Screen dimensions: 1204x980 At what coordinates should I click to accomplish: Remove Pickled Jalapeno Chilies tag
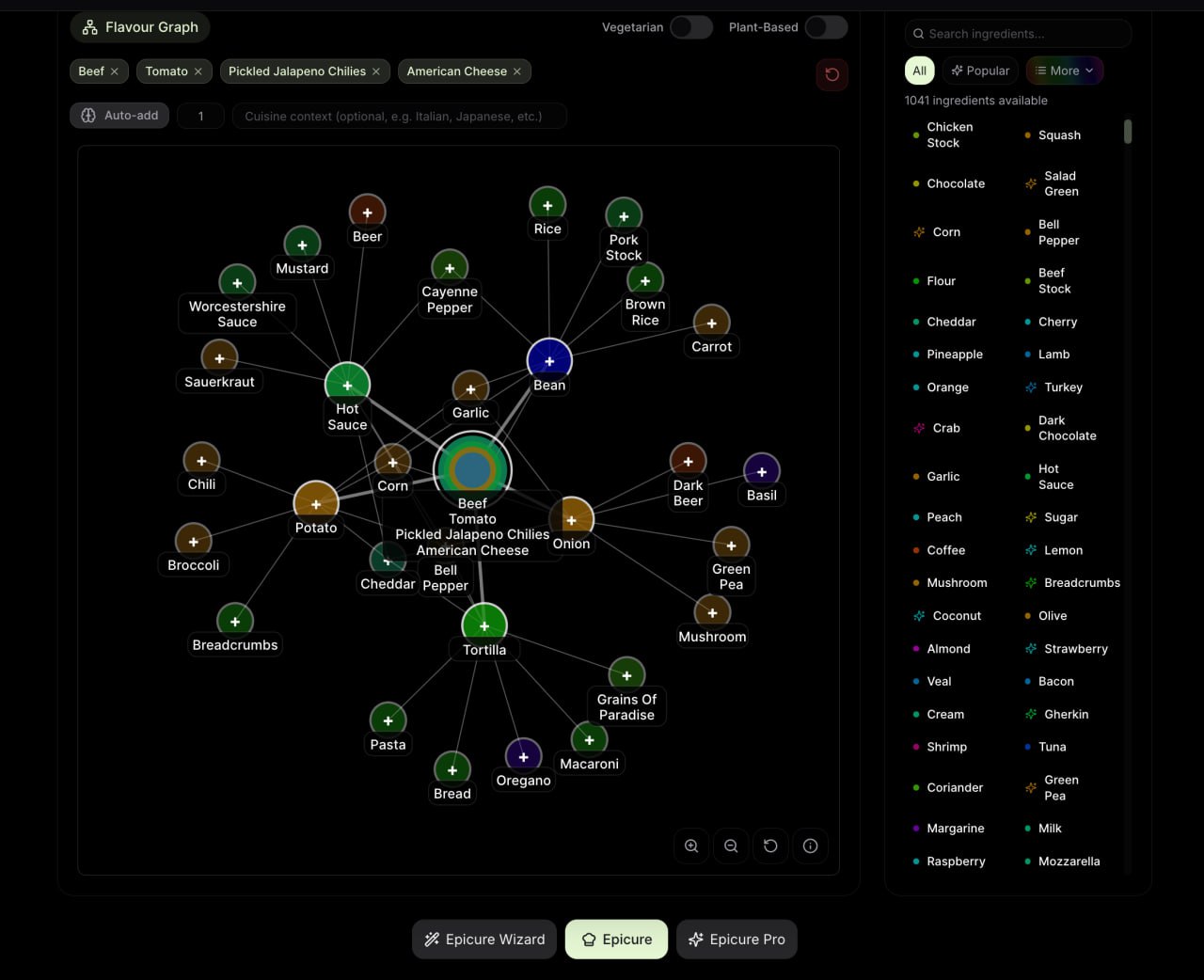(x=376, y=71)
